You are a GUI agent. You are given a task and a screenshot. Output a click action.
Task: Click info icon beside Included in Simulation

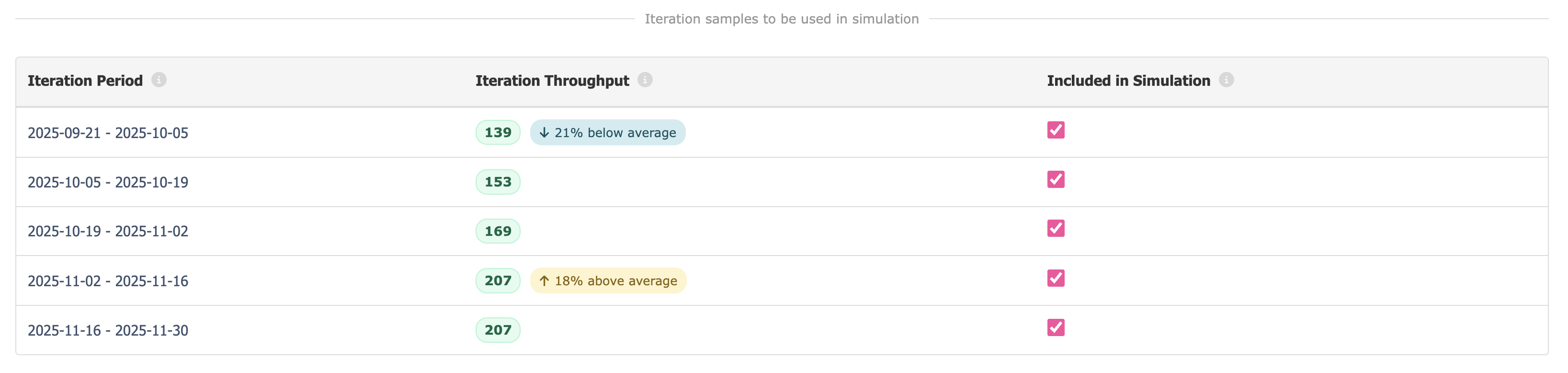point(1227,80)
